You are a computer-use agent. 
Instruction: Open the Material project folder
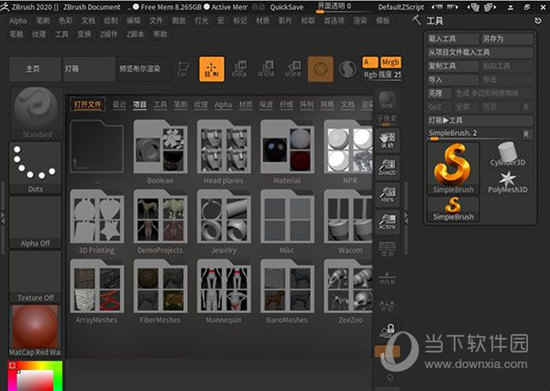287,146
